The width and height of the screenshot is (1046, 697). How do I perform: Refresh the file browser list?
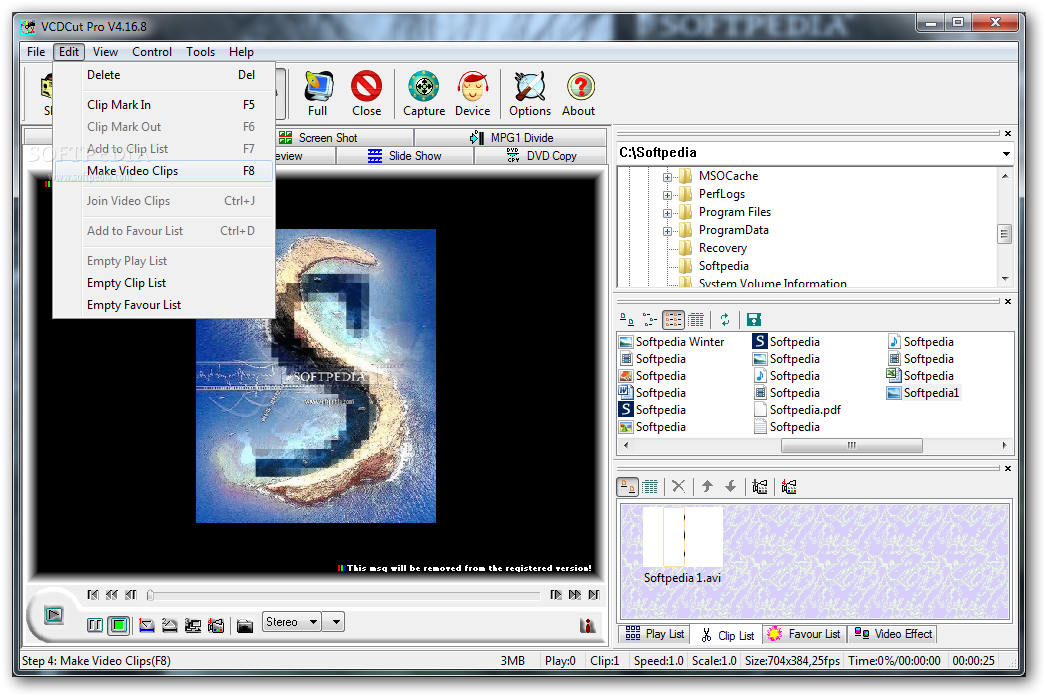pyautogui.click(x=725, y=319)
